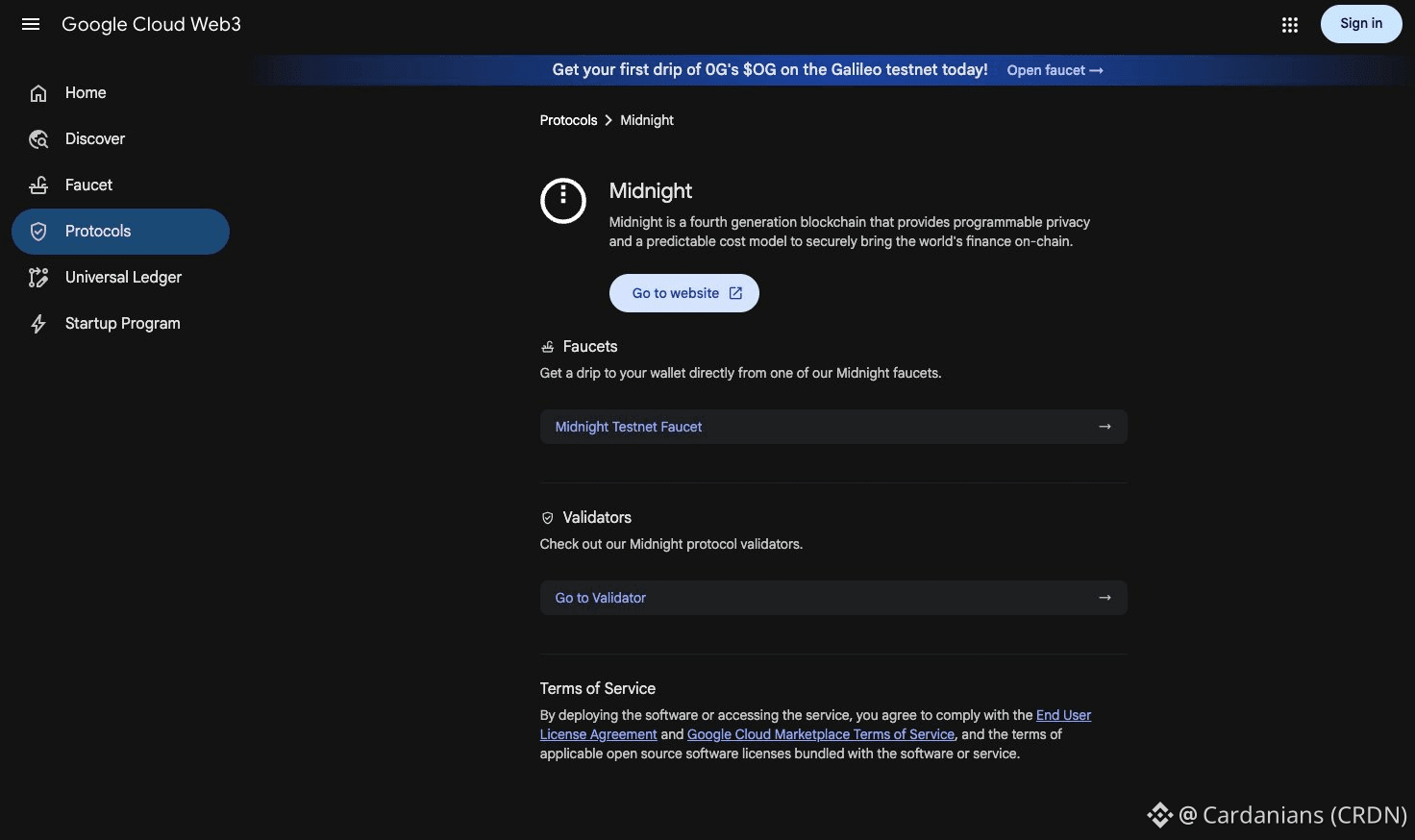Open the Discover menu item
The image size is (1415, 840).
pyautogui.click(x=120, y=139)
